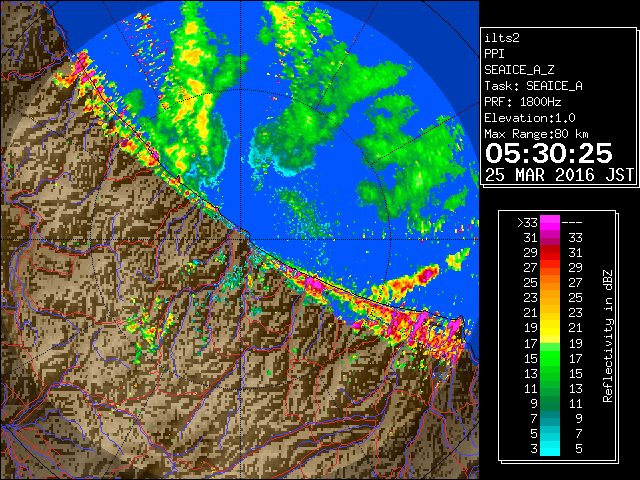Pick the yellow 19-21 dBZ legend swatch

coord(550,328)
